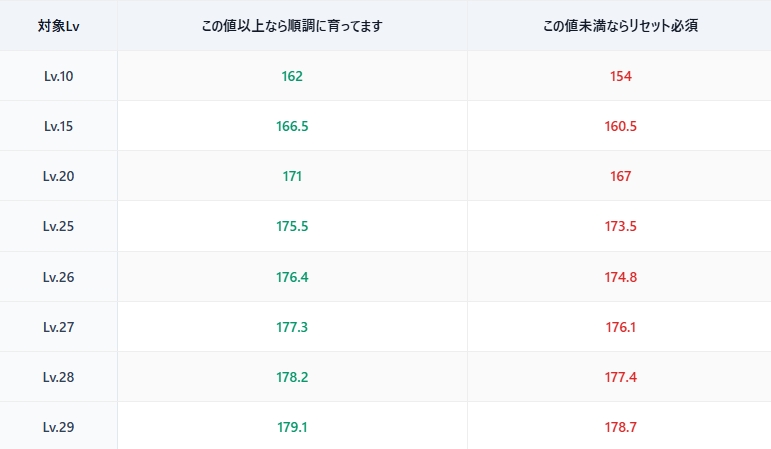Select the Lv.26 level cell
Image resolution: width=771 pixels, height=449 pixels.
59,277
